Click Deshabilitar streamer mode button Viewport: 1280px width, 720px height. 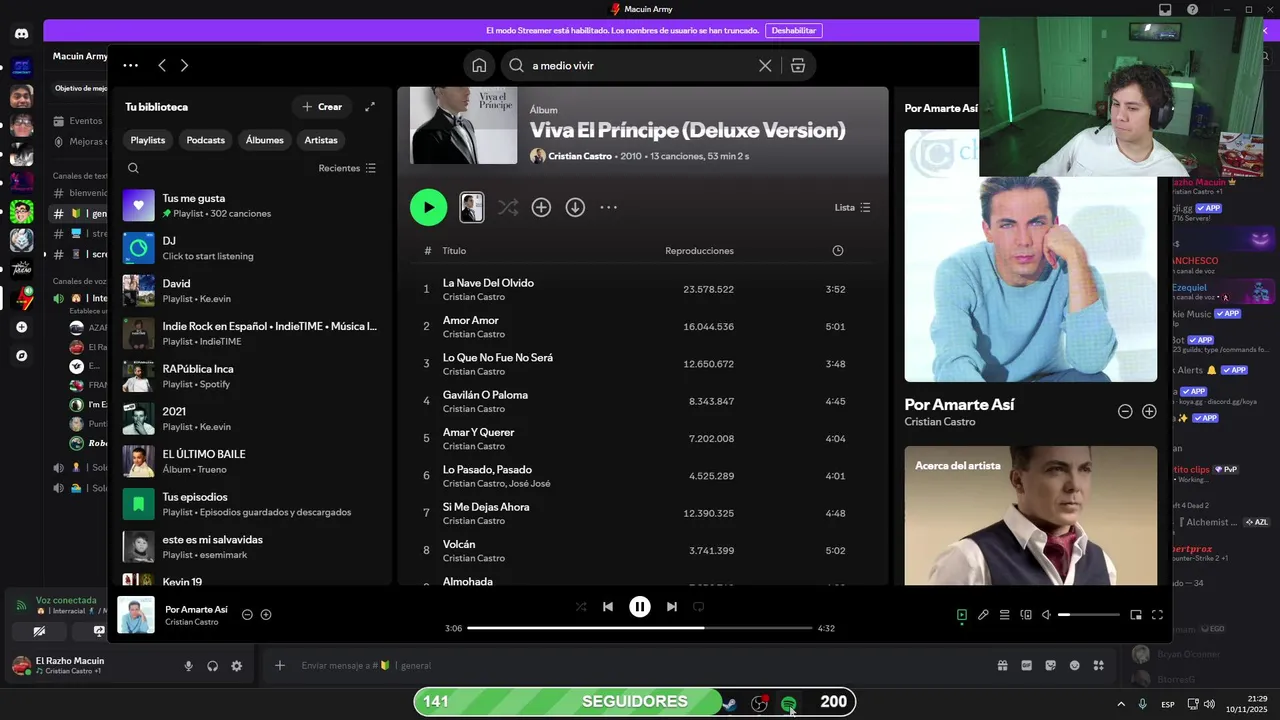click(794, 31)
